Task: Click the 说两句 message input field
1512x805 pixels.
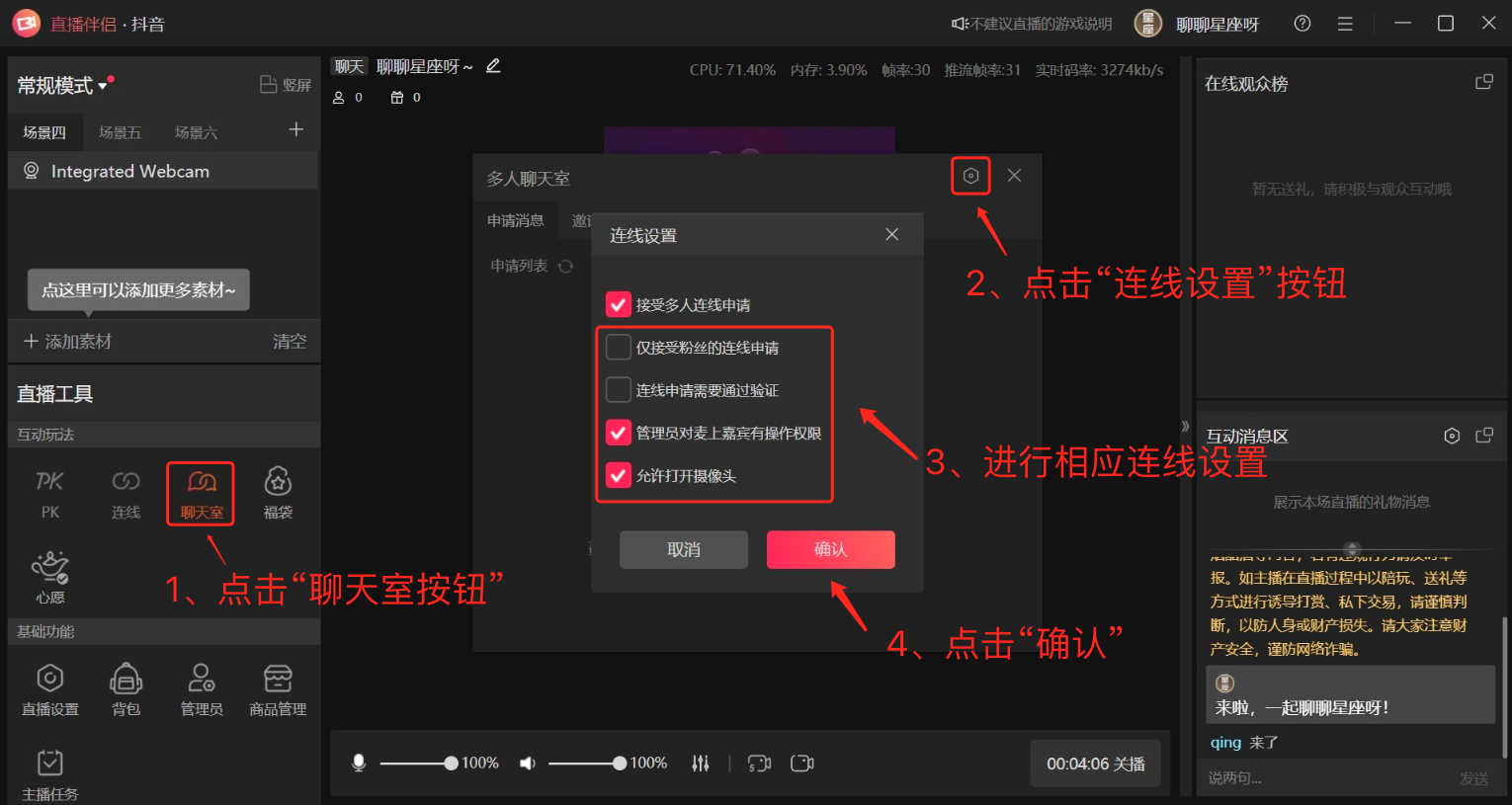Action: [x=1324, y=778]
